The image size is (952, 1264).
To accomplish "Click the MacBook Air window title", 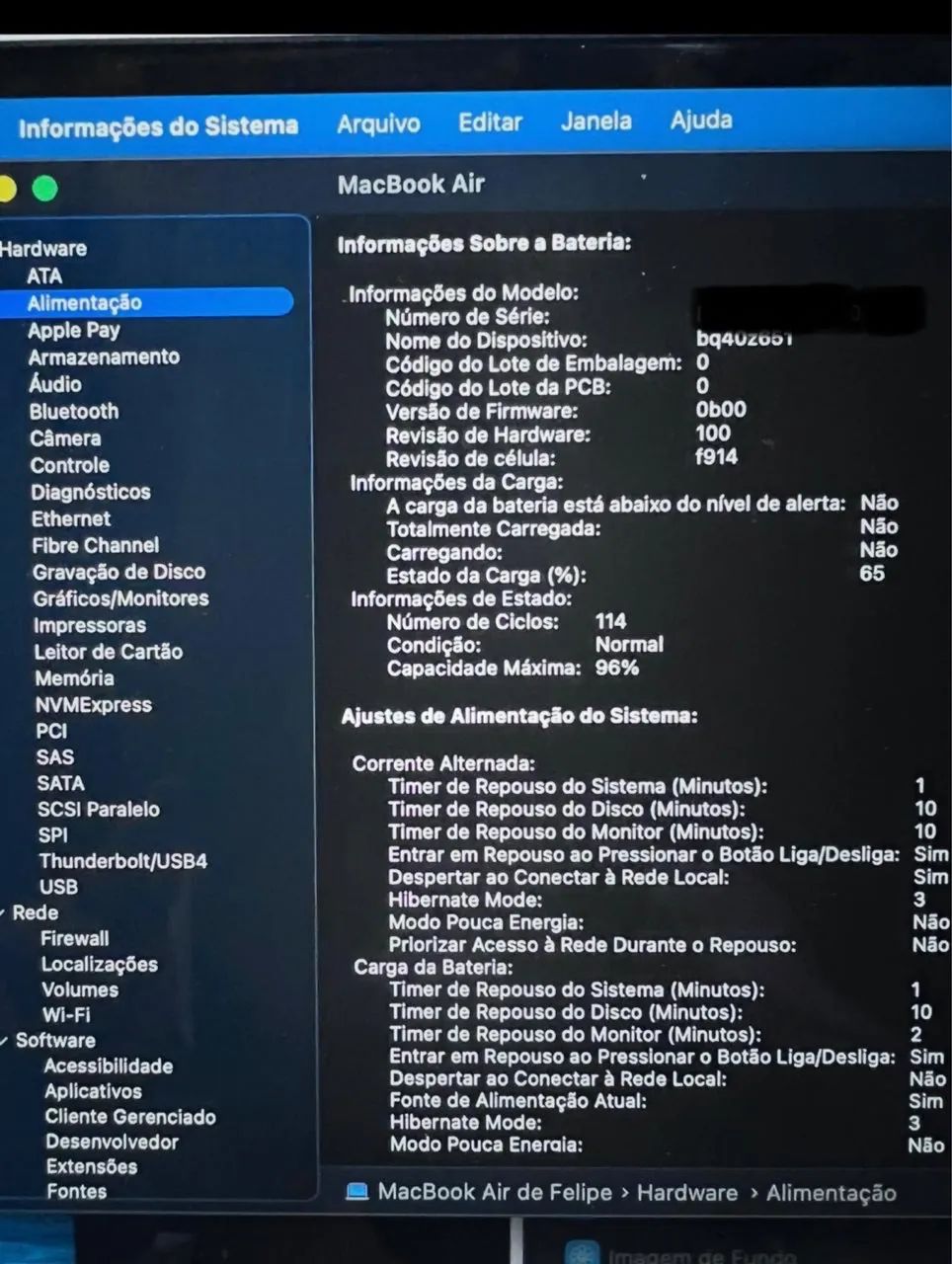I will click(x=411, y=184).
